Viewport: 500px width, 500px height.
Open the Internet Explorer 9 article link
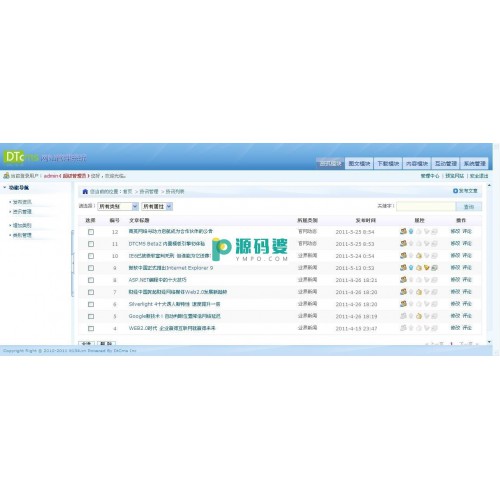[171, 268]
